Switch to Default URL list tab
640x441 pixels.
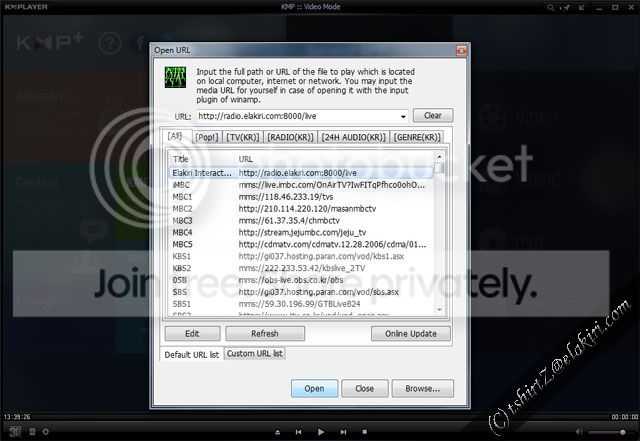192,355
